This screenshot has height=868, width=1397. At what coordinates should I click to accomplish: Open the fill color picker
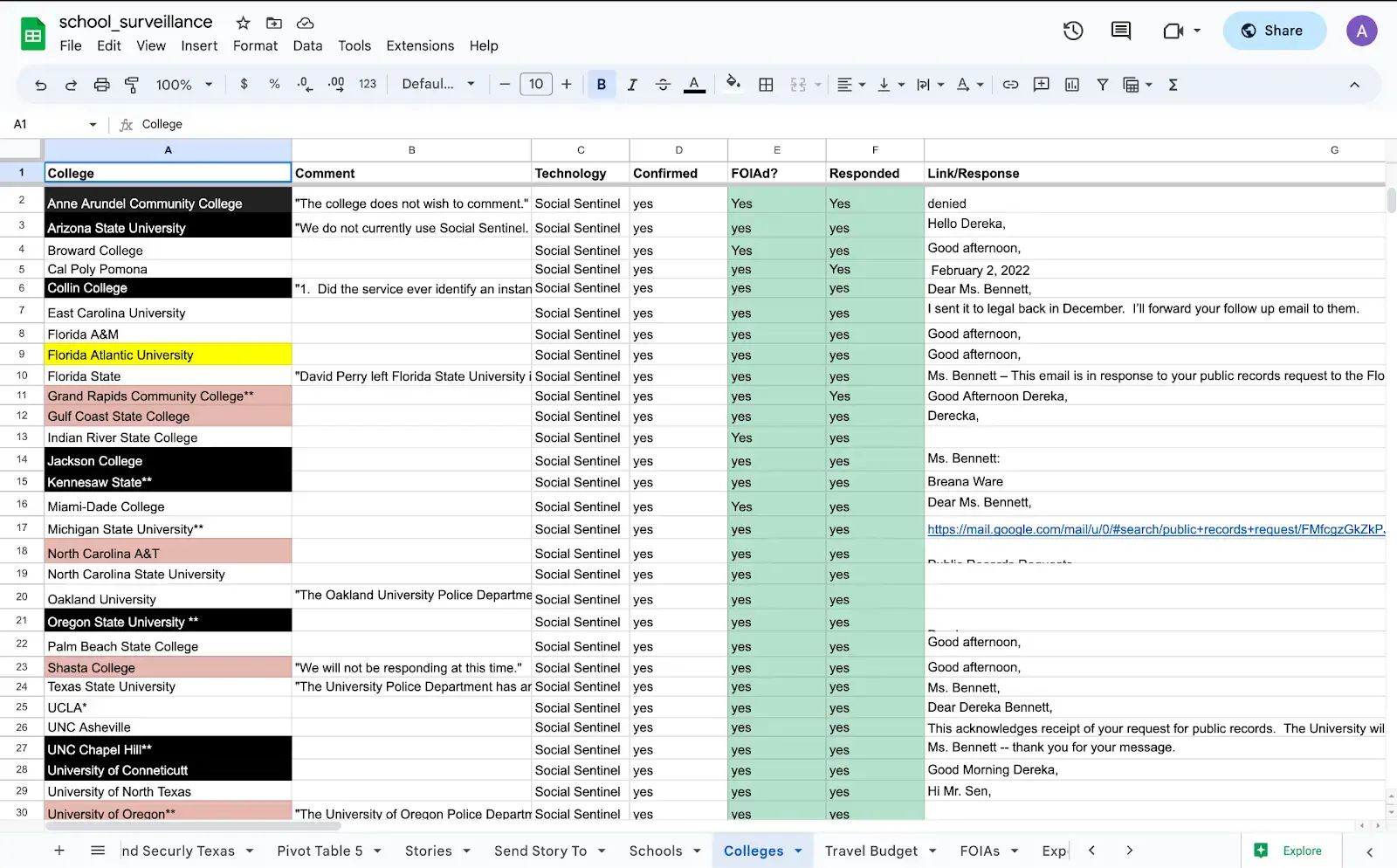click(733, 83)
